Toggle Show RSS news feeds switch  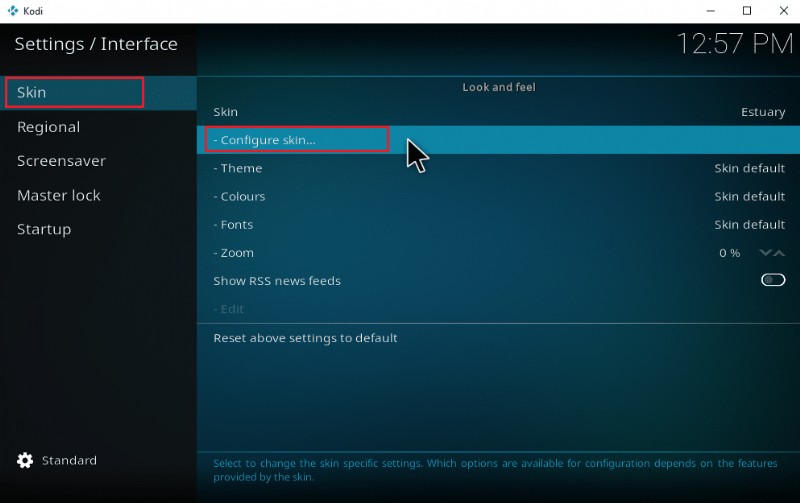[x=773, y=280]
